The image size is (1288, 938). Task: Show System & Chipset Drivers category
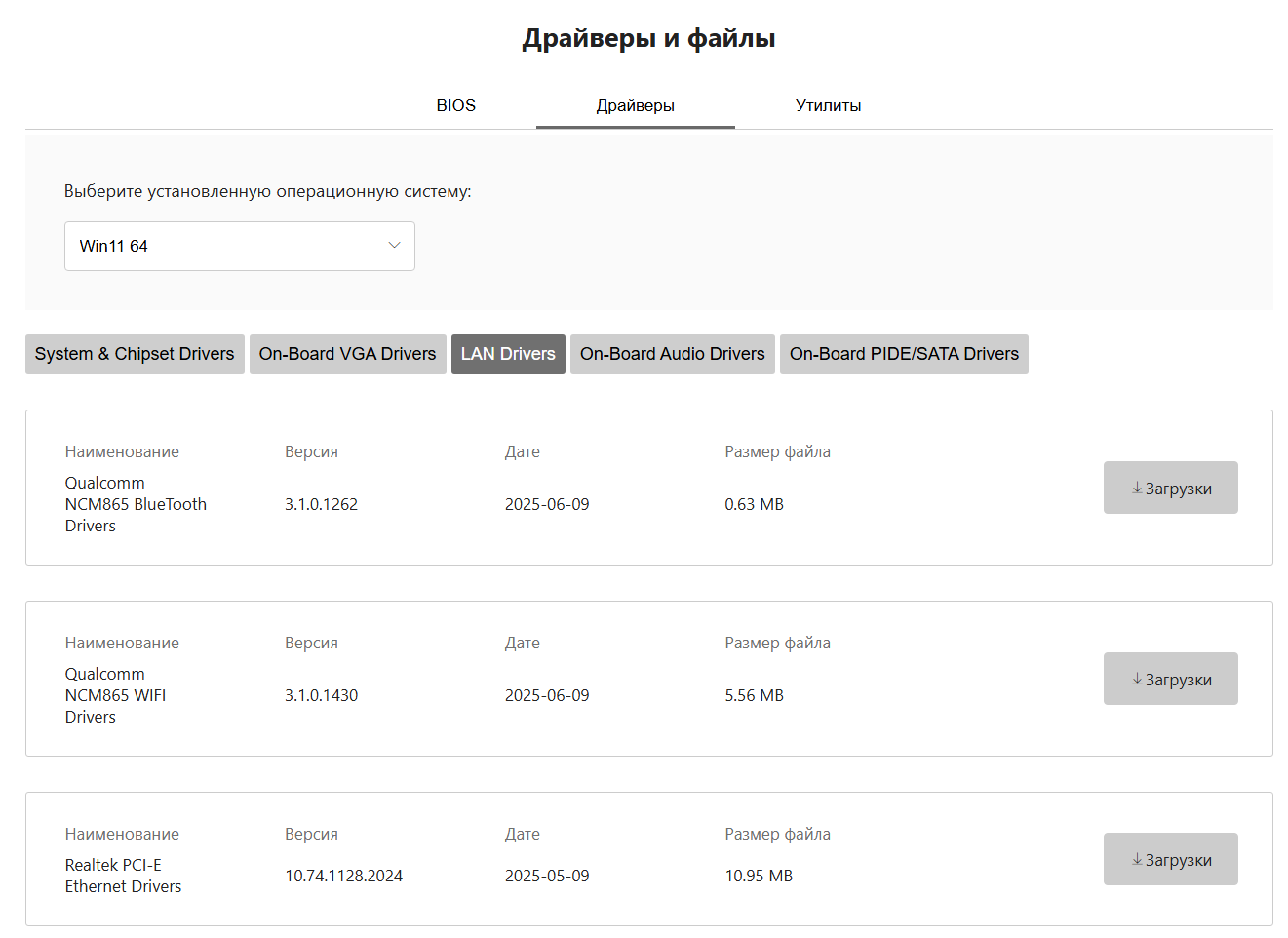135,354
